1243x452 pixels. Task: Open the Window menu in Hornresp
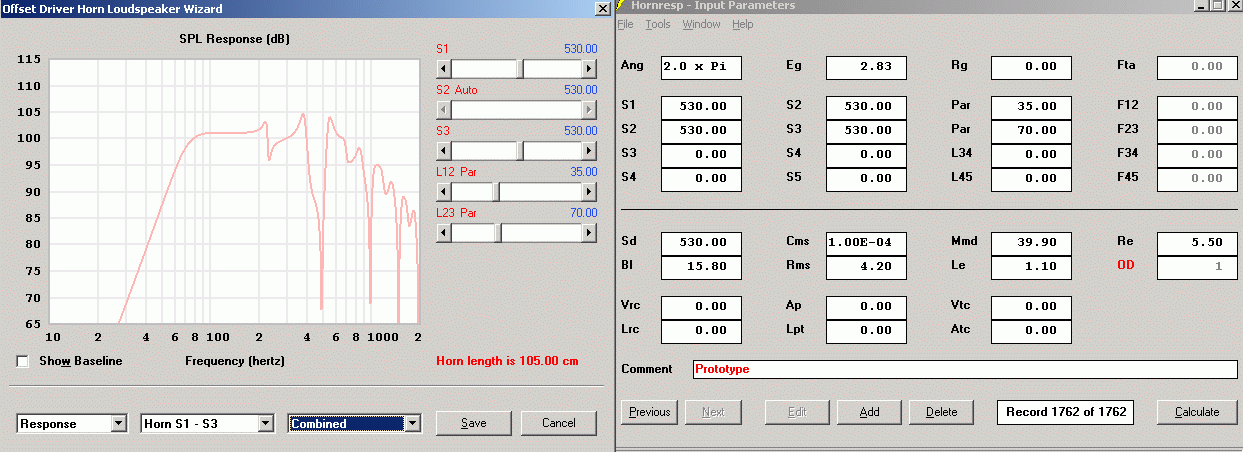point(701,24)
